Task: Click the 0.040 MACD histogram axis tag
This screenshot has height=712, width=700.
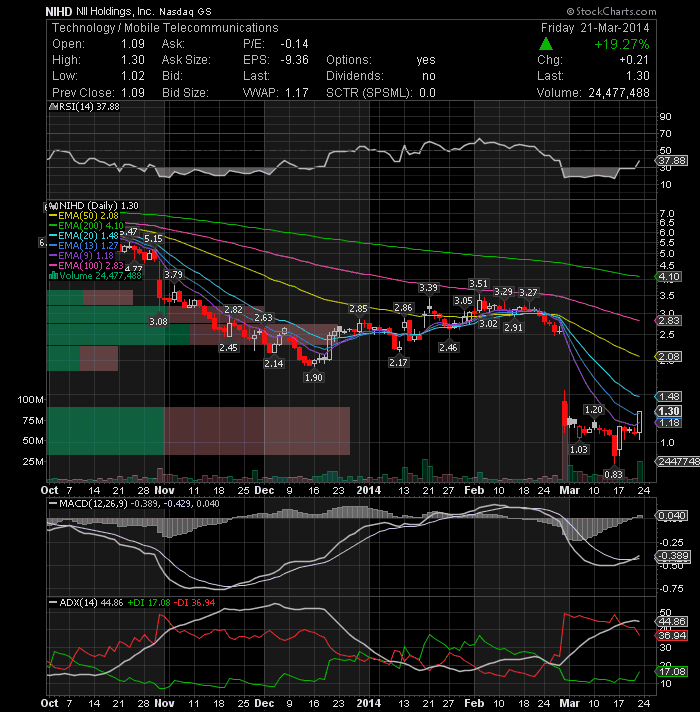Action: tap(671, 515)
